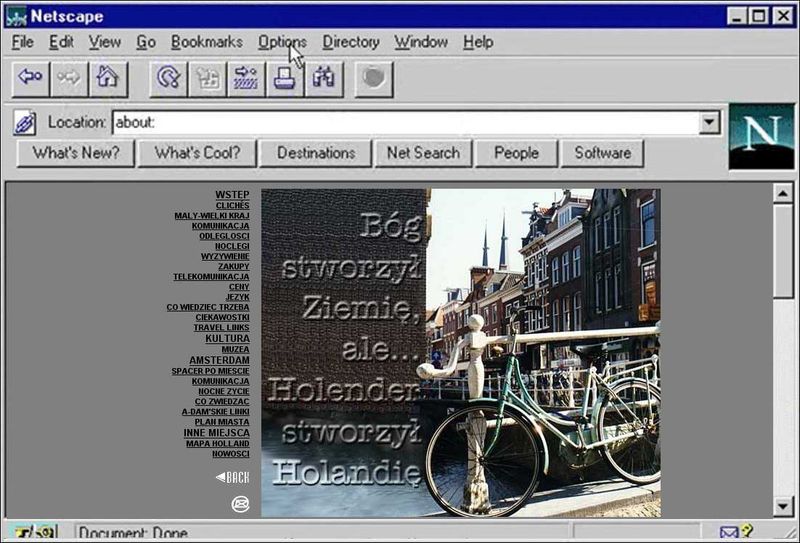Open the NOCLEGI link
Viewport: 800px width, 543px height.
click(232, 246)
